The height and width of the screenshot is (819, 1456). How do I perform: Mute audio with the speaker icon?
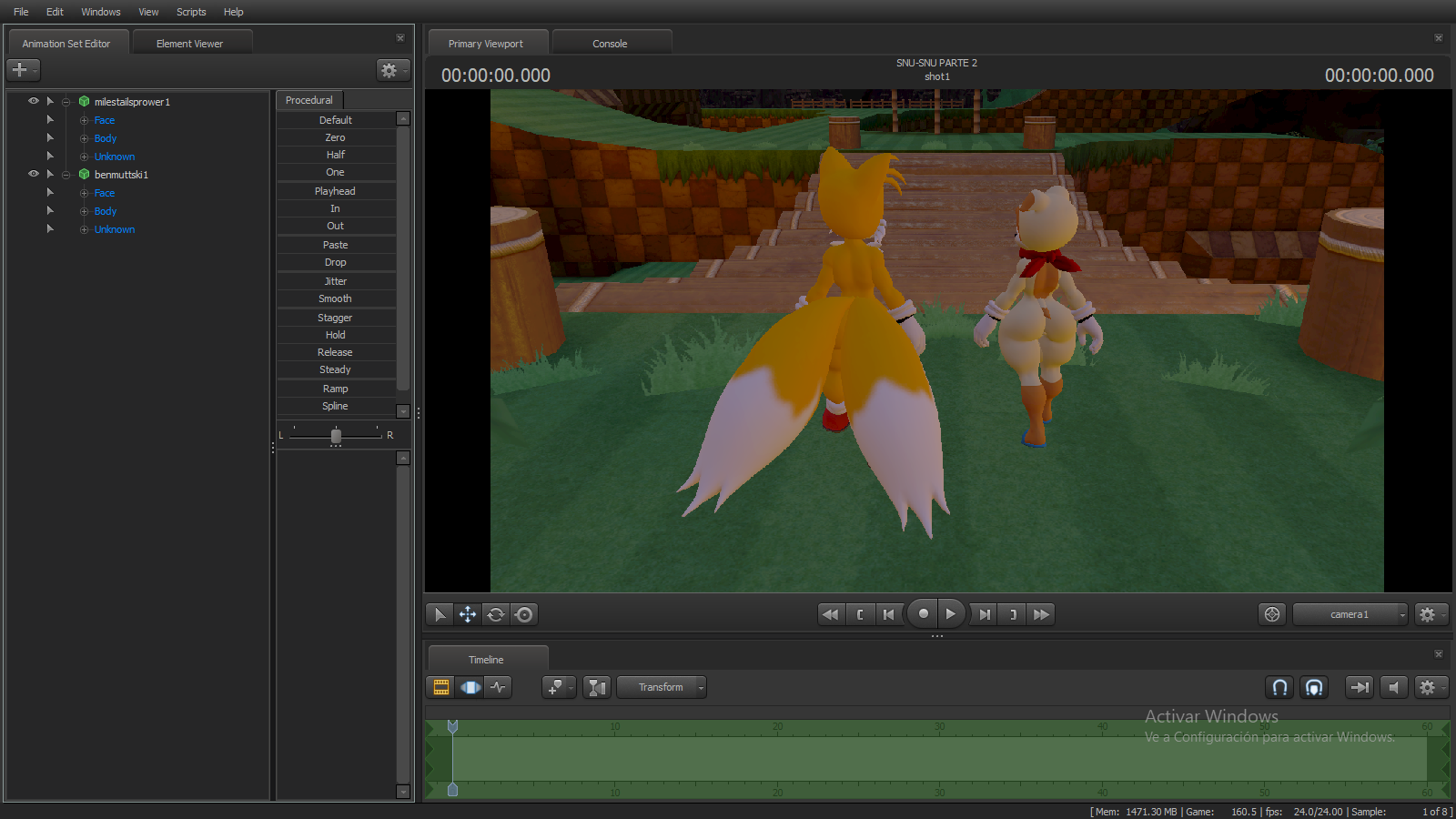1393,687
